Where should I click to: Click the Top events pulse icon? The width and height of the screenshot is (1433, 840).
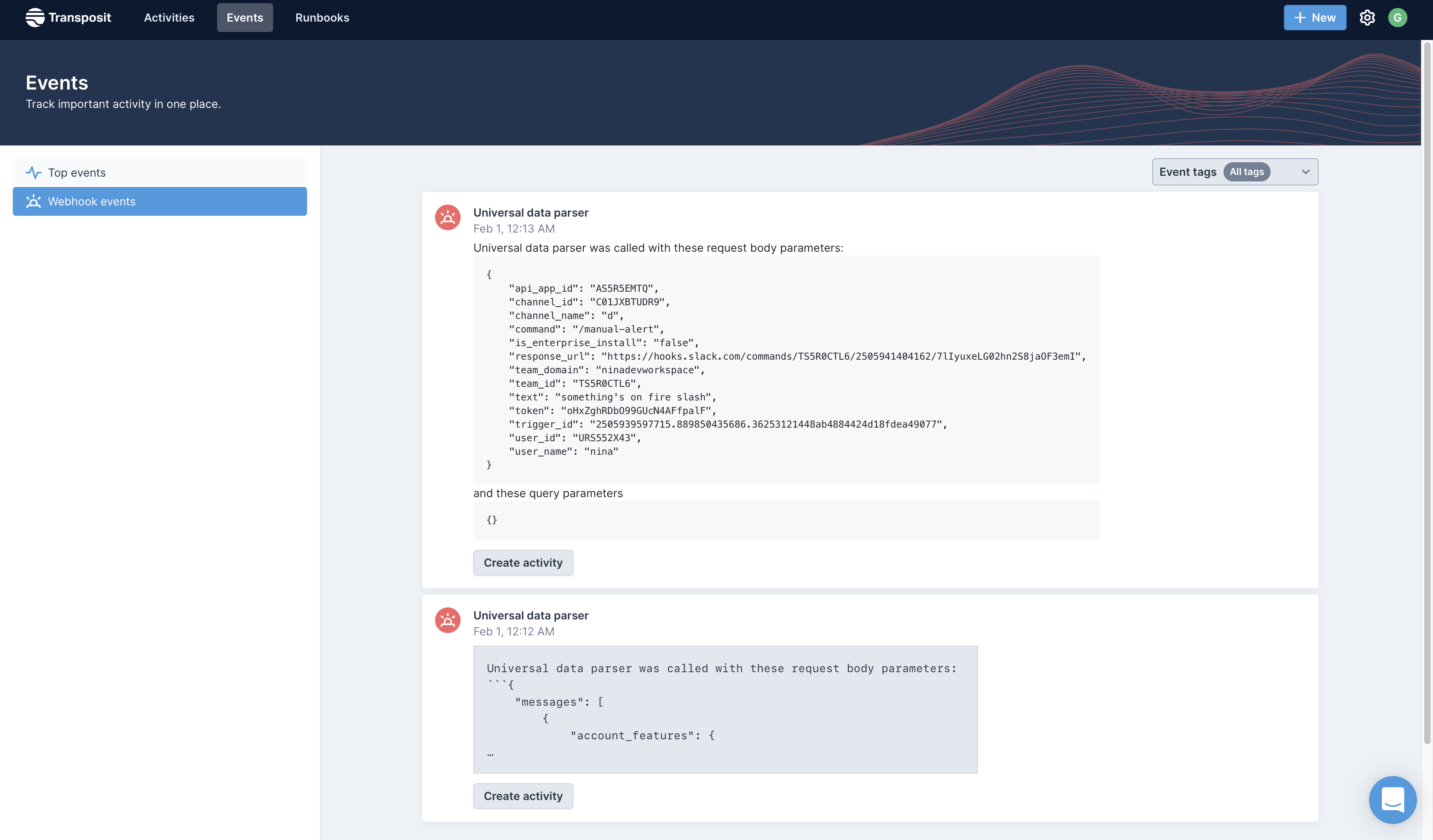click(34, 173)
